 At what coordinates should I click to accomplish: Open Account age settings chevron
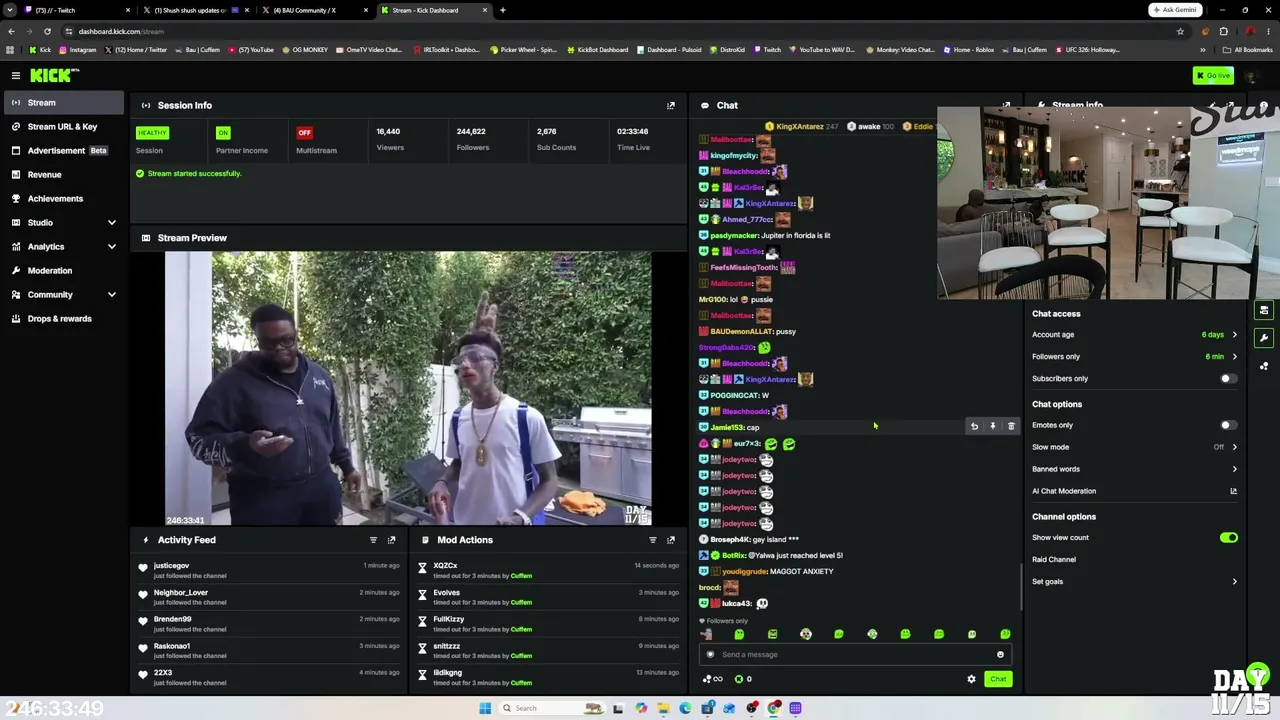coord(1234,335)
